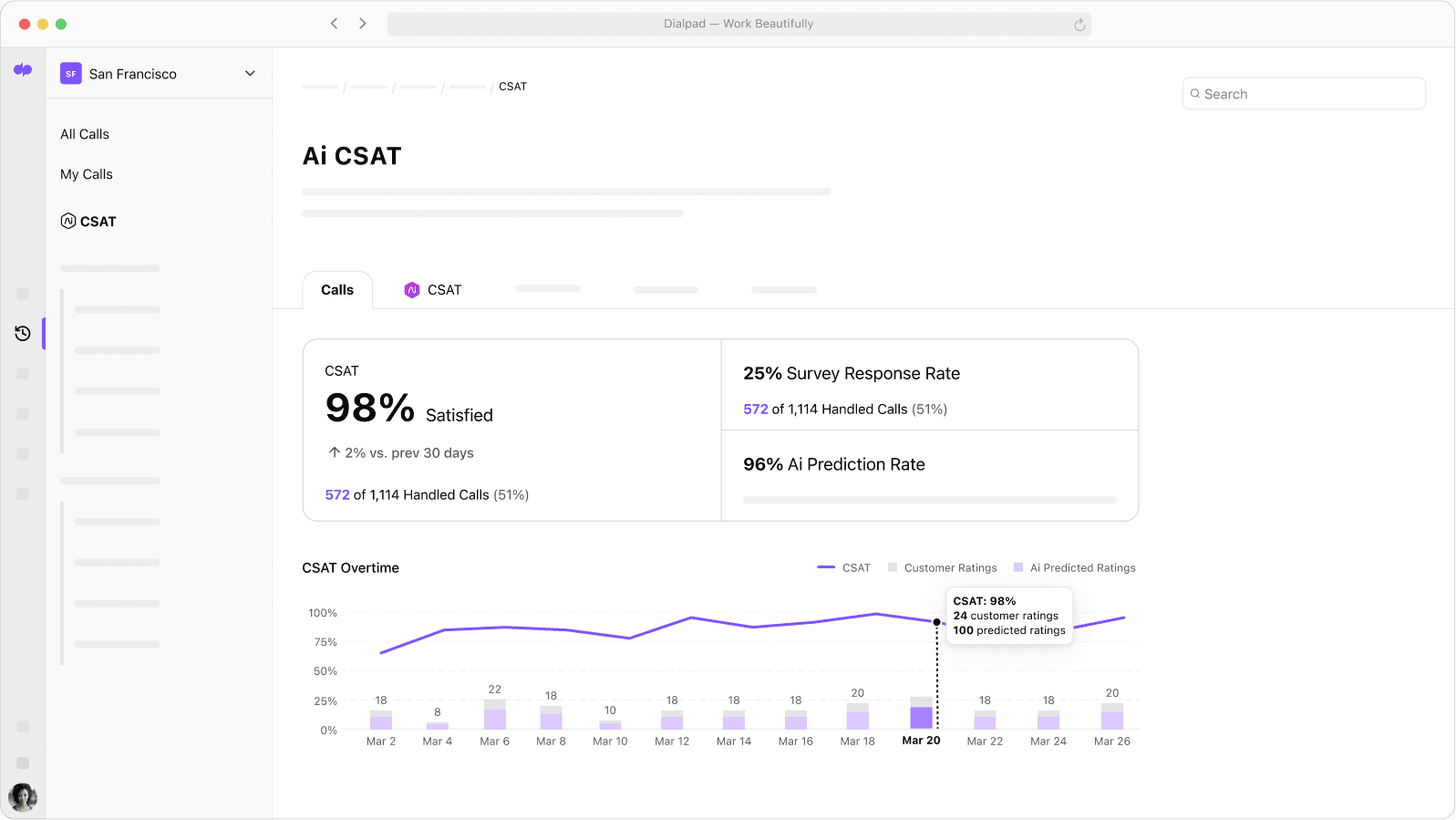The width and height of the screenshot is (1456, 820).
Task: Expand the San Francisco office dropdown
Action: pyautogui.click(x=250, y=74)
